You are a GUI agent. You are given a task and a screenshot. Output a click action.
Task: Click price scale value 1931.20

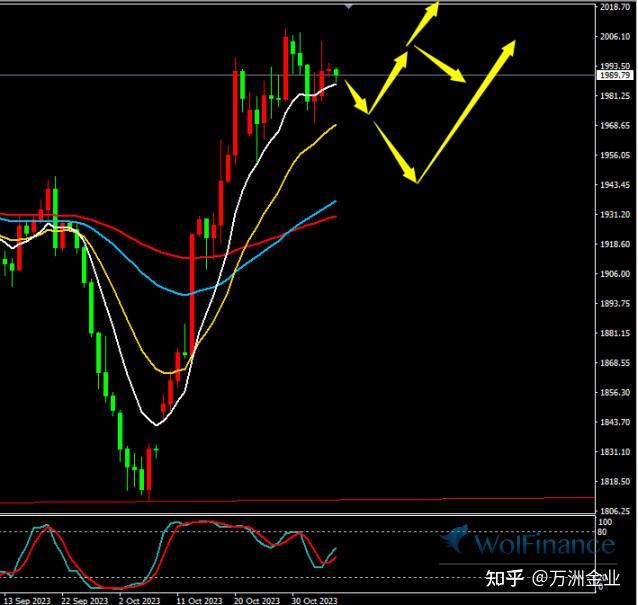(615, 215)
